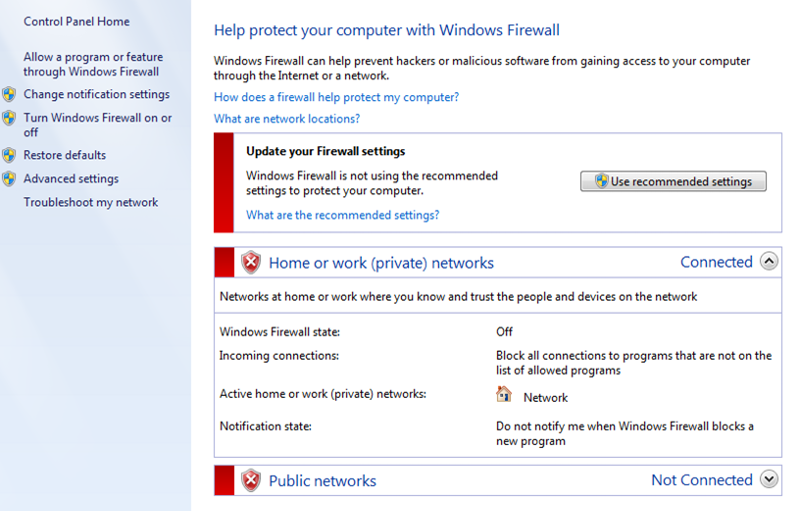Screen dimensions: 800x511
Task: Click the shield icon inside Use recommended settings button
Action: click(602, 181)
